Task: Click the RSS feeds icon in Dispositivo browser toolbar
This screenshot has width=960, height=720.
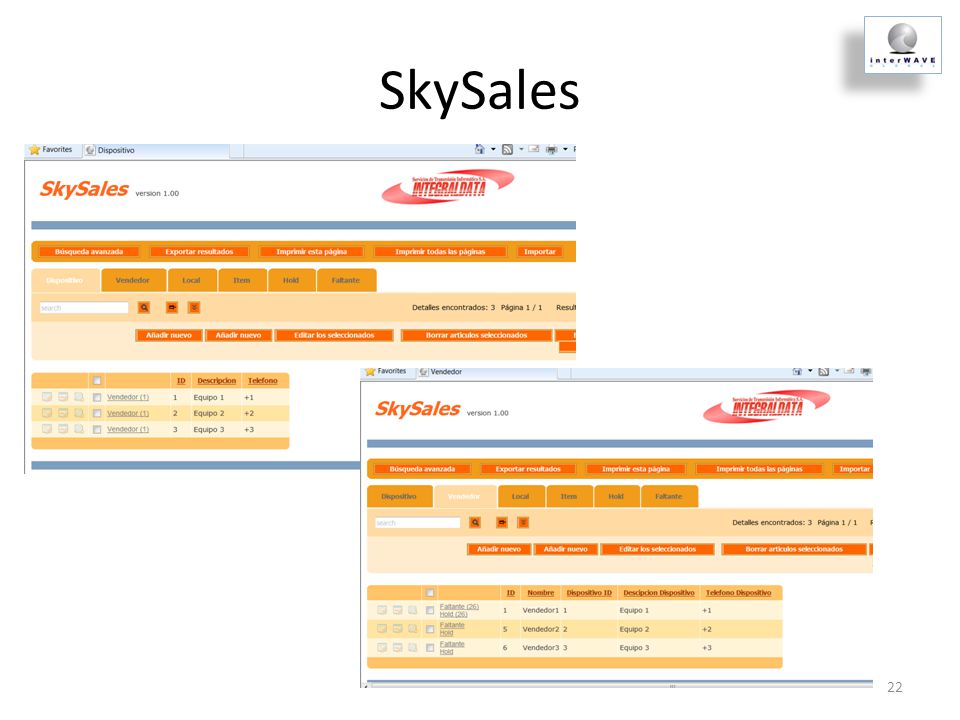Action: click(507, 149)
